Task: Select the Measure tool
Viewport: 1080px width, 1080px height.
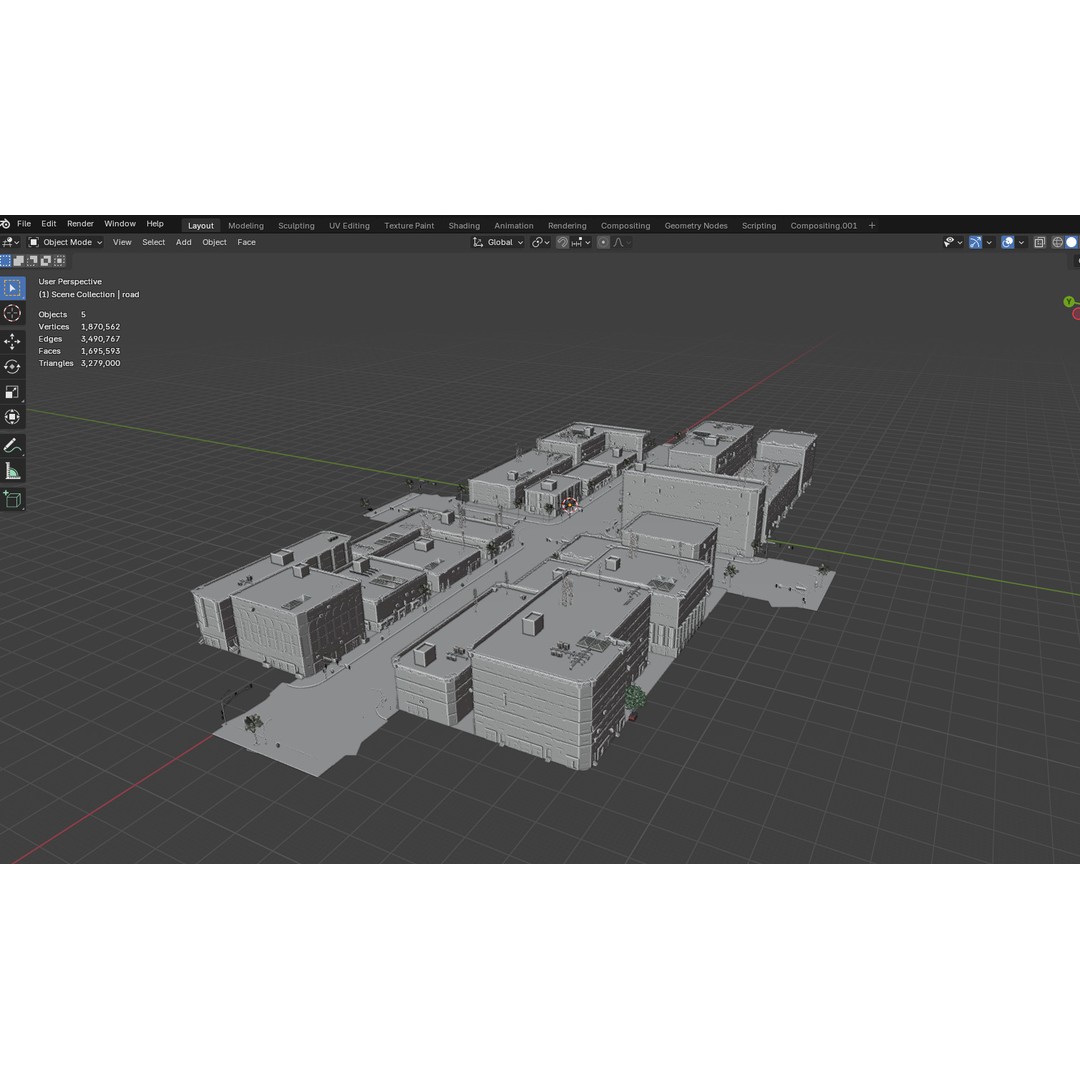Action: pyautogui.click(x=13, y=470)
